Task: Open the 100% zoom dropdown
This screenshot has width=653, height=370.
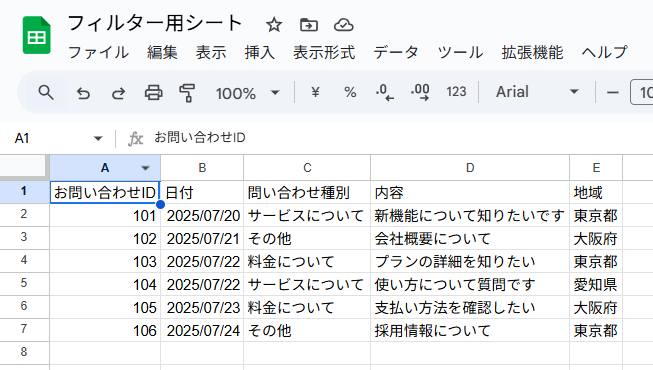Action: (x=247, y=93)
